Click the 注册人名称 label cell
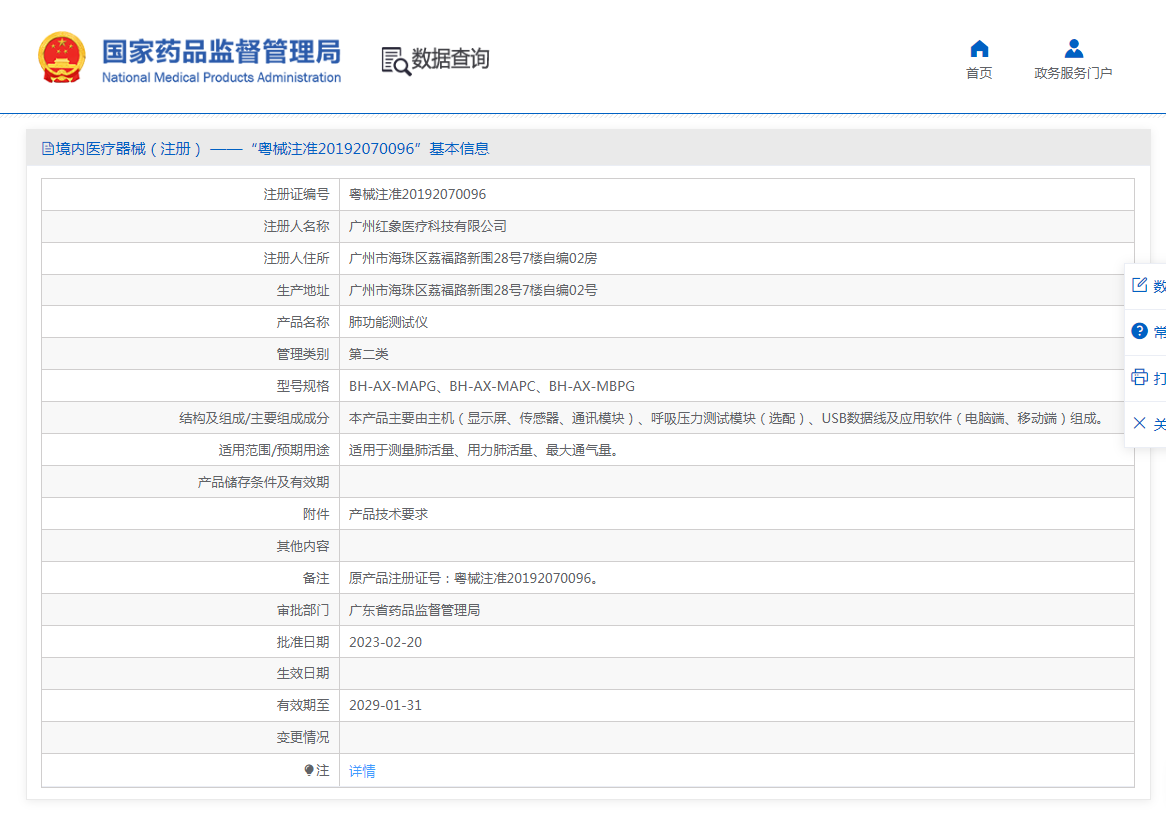Image resolution: width=1166 pixels, height=822 pixels. coord(190,226)
